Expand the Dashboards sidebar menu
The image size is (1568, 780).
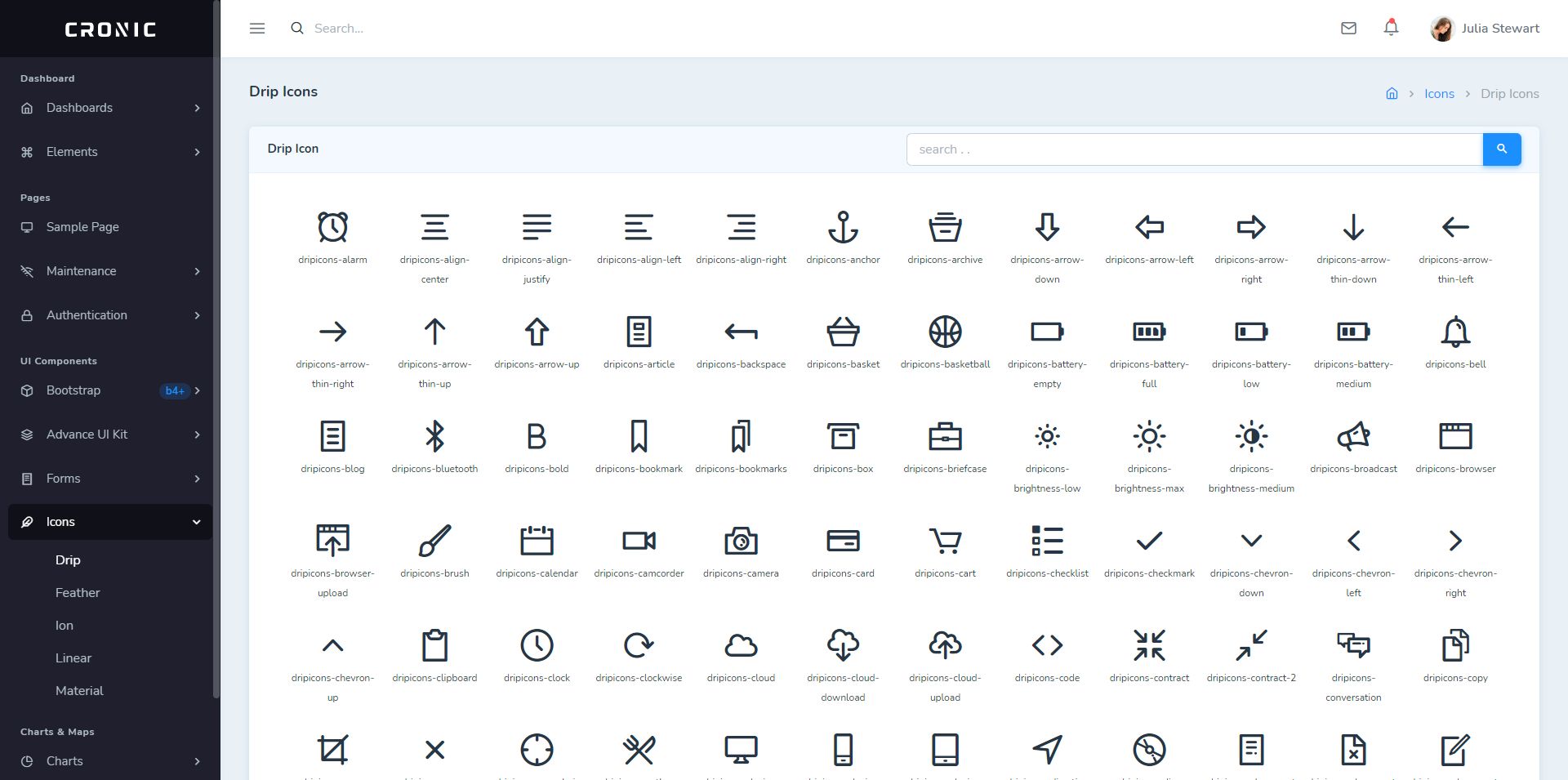[x=110, y=108]
